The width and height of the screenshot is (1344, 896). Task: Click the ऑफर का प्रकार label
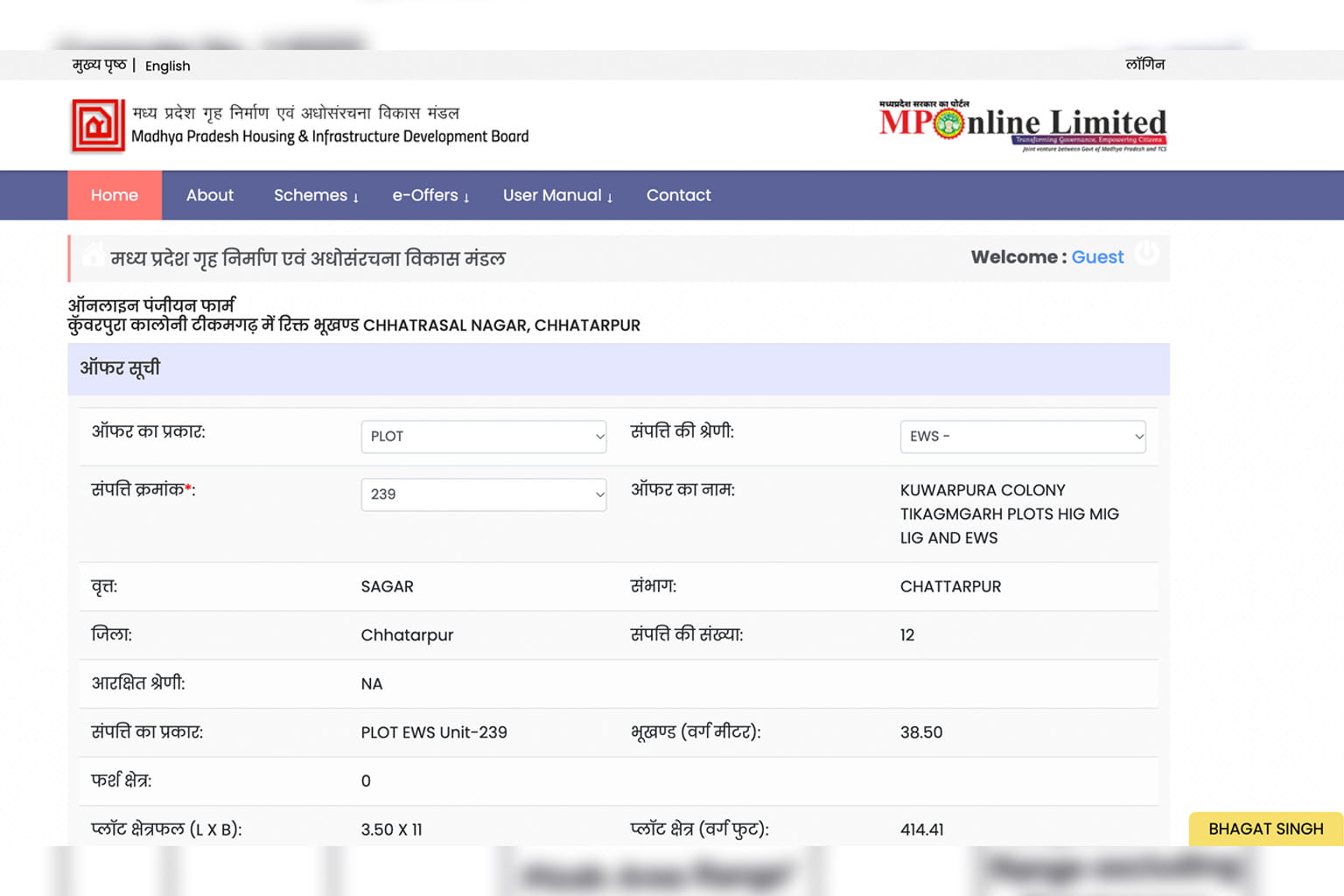[x=149, y=431]
